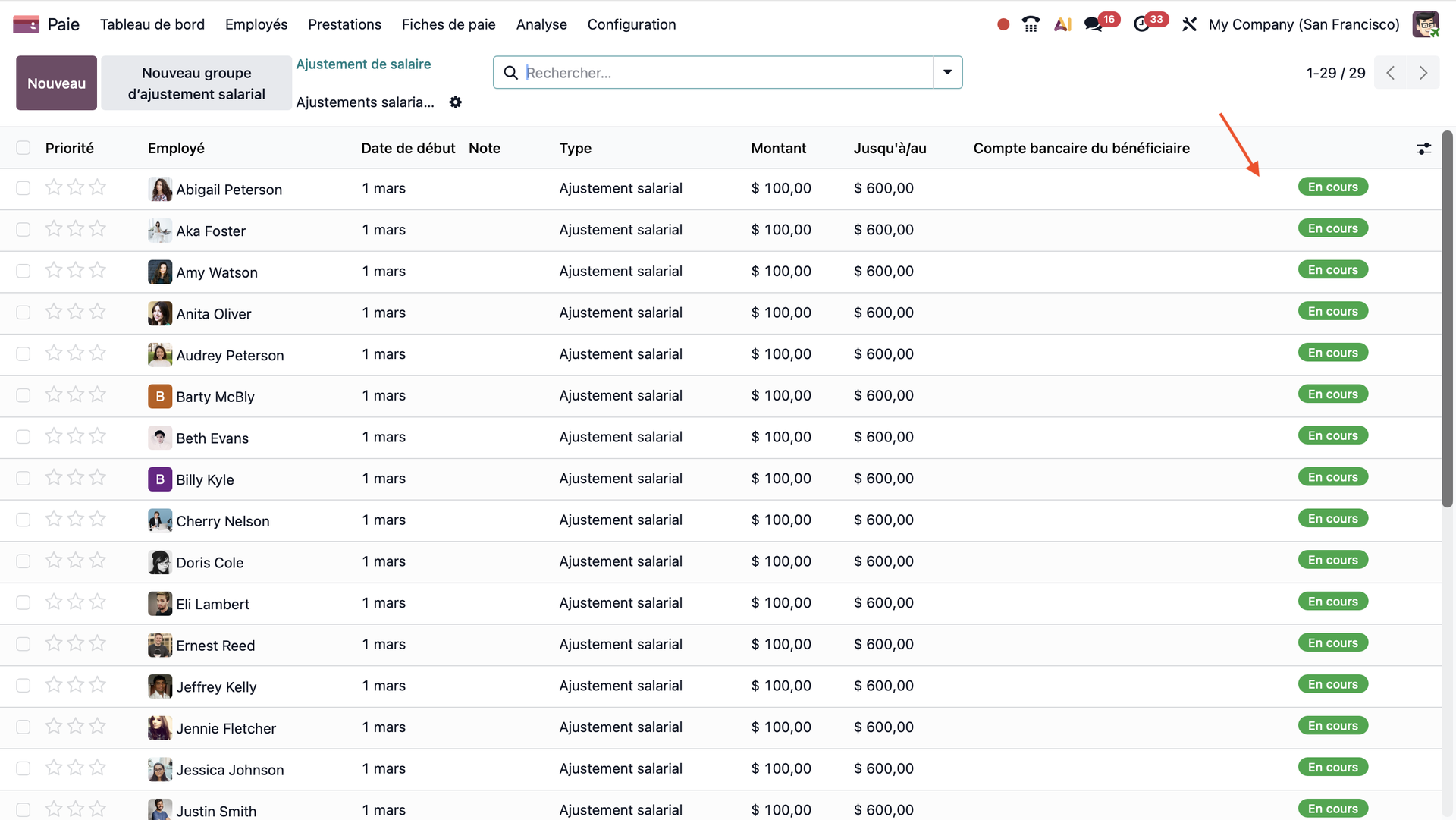The width and height of the screenshot is (1456, 820).
Task: Open the conversations icon with 16 badge
Action: coord(1093,24)
